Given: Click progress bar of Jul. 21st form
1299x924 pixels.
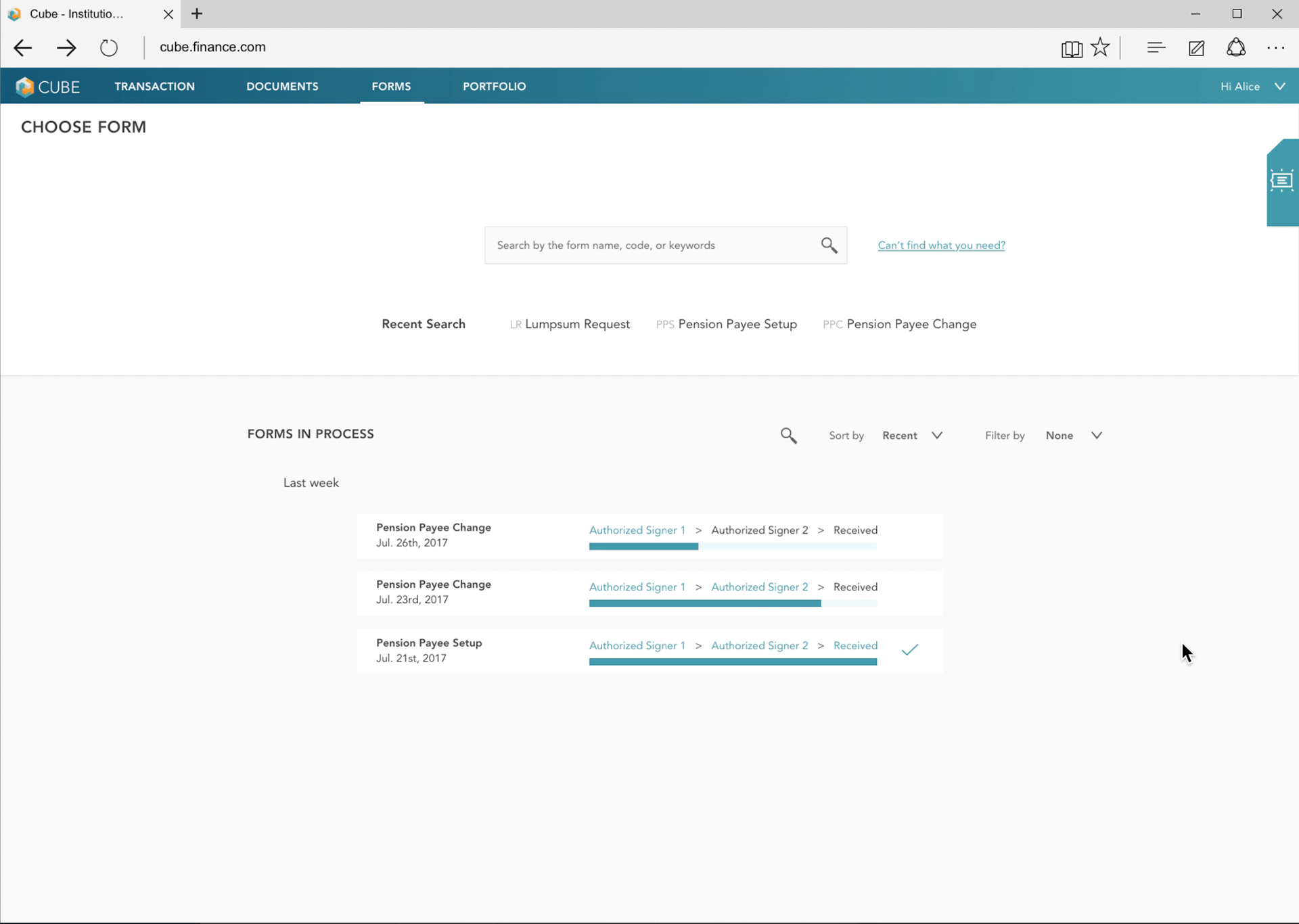Looking at the screenshot, I should pos(733,662).
